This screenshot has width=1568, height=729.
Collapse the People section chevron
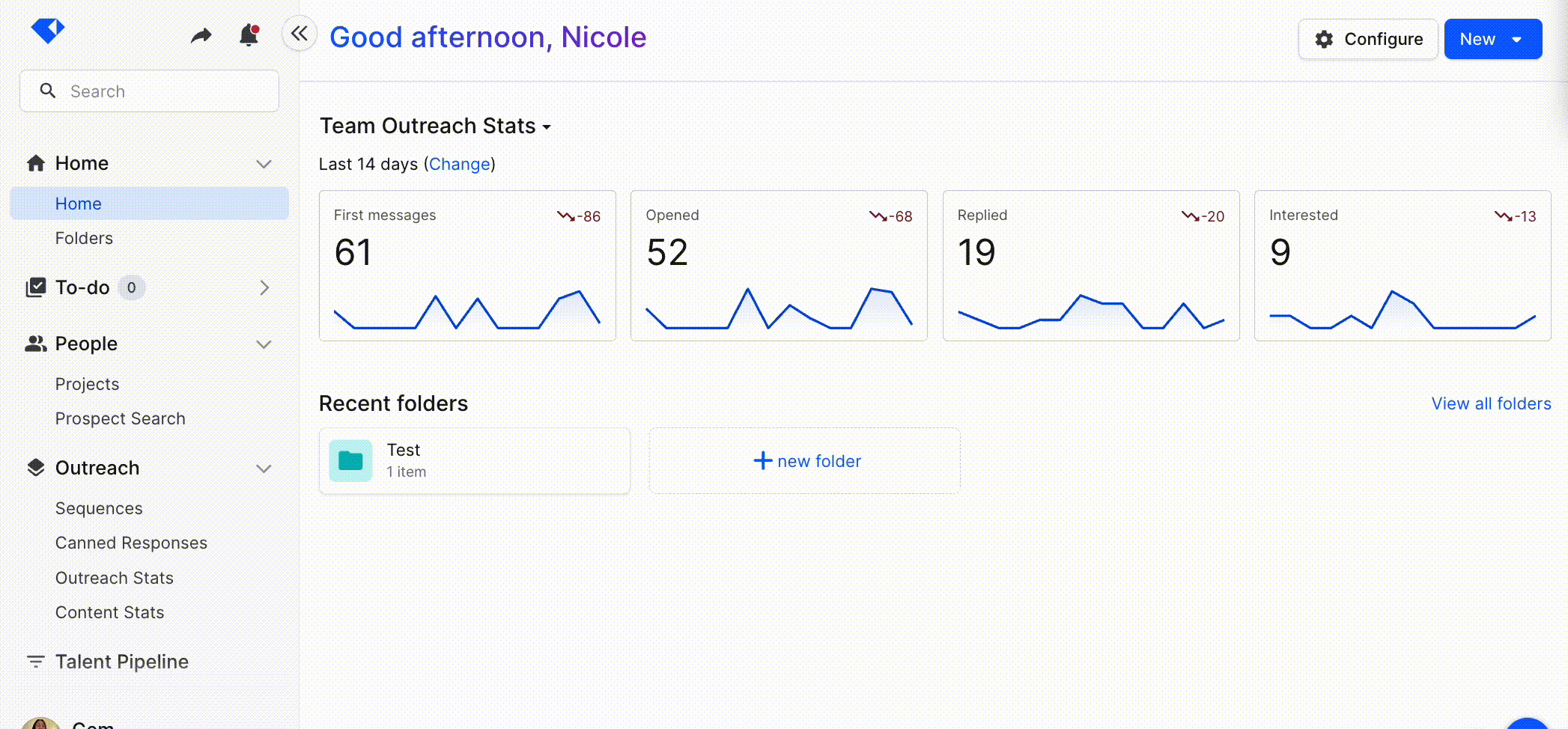click(264, 344)
